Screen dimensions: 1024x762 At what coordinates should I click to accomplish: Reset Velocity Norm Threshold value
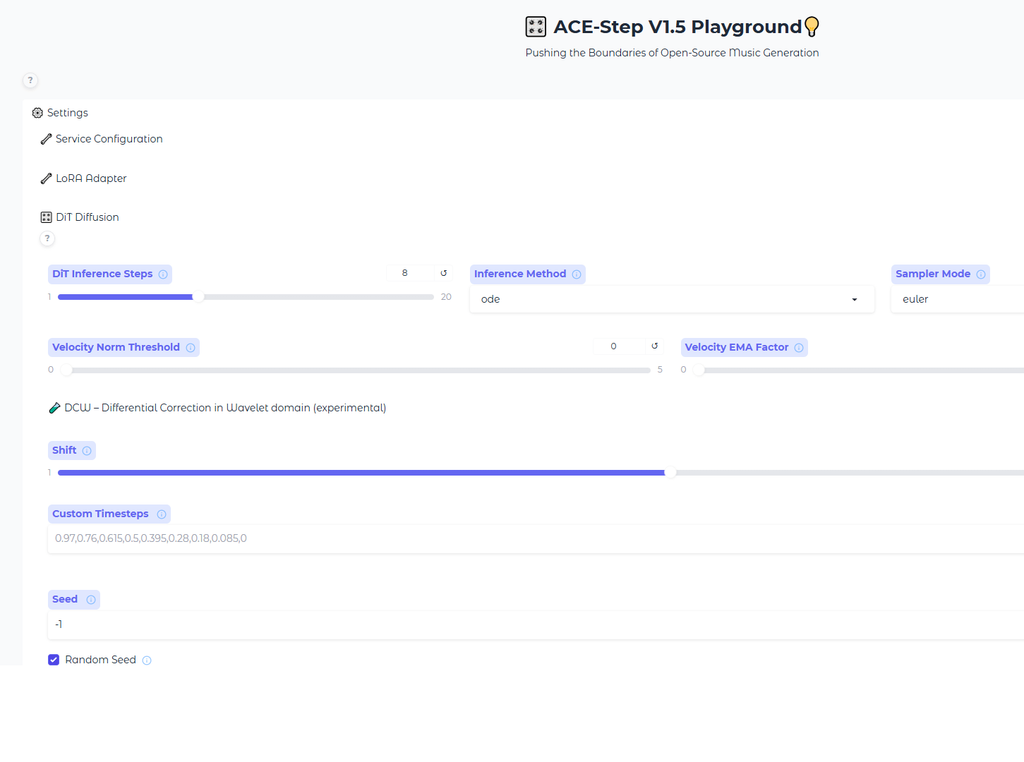pyautogui.click(x=654, y=346)
